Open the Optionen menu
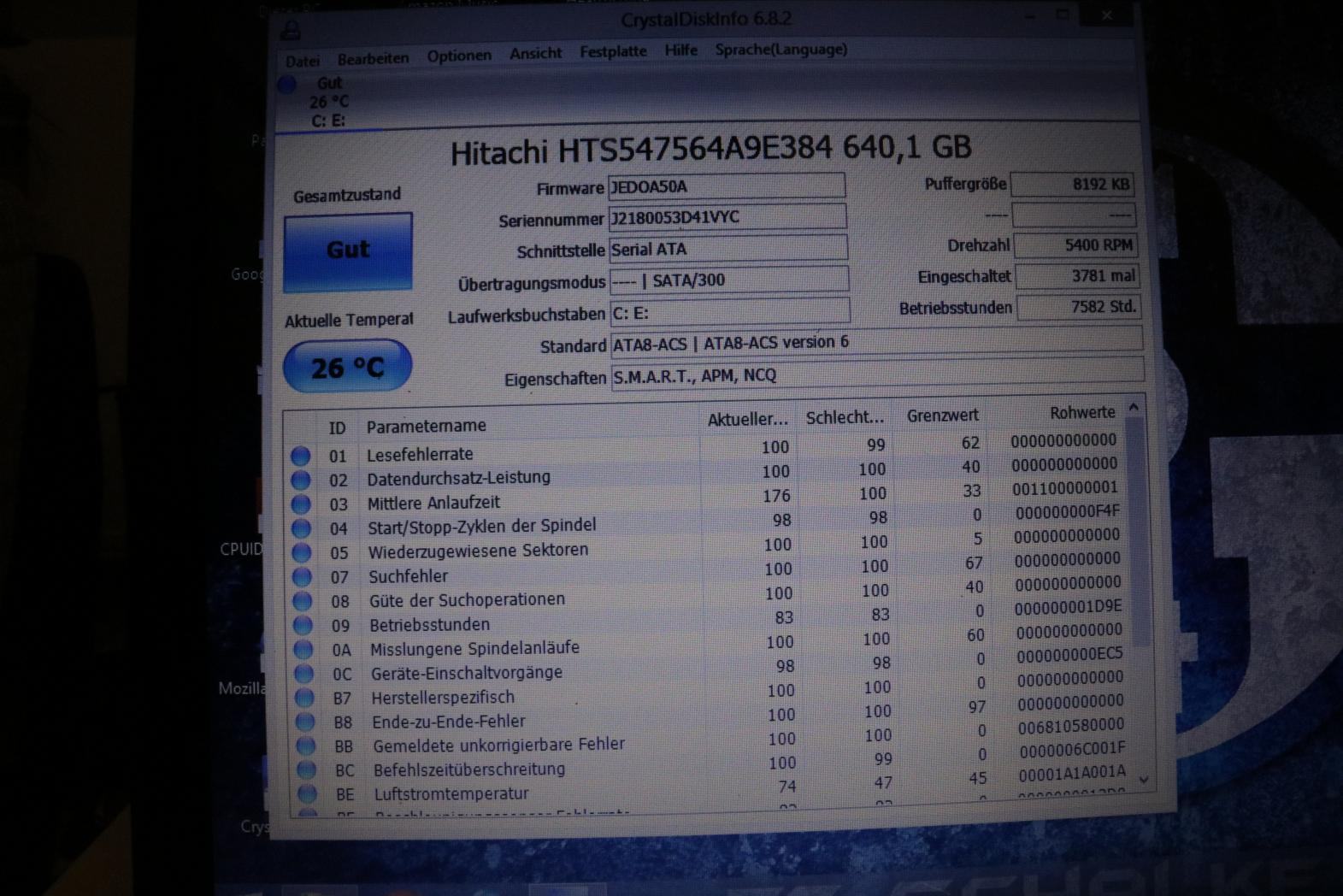Screen dimensions: 1343x896 point(459,56)
